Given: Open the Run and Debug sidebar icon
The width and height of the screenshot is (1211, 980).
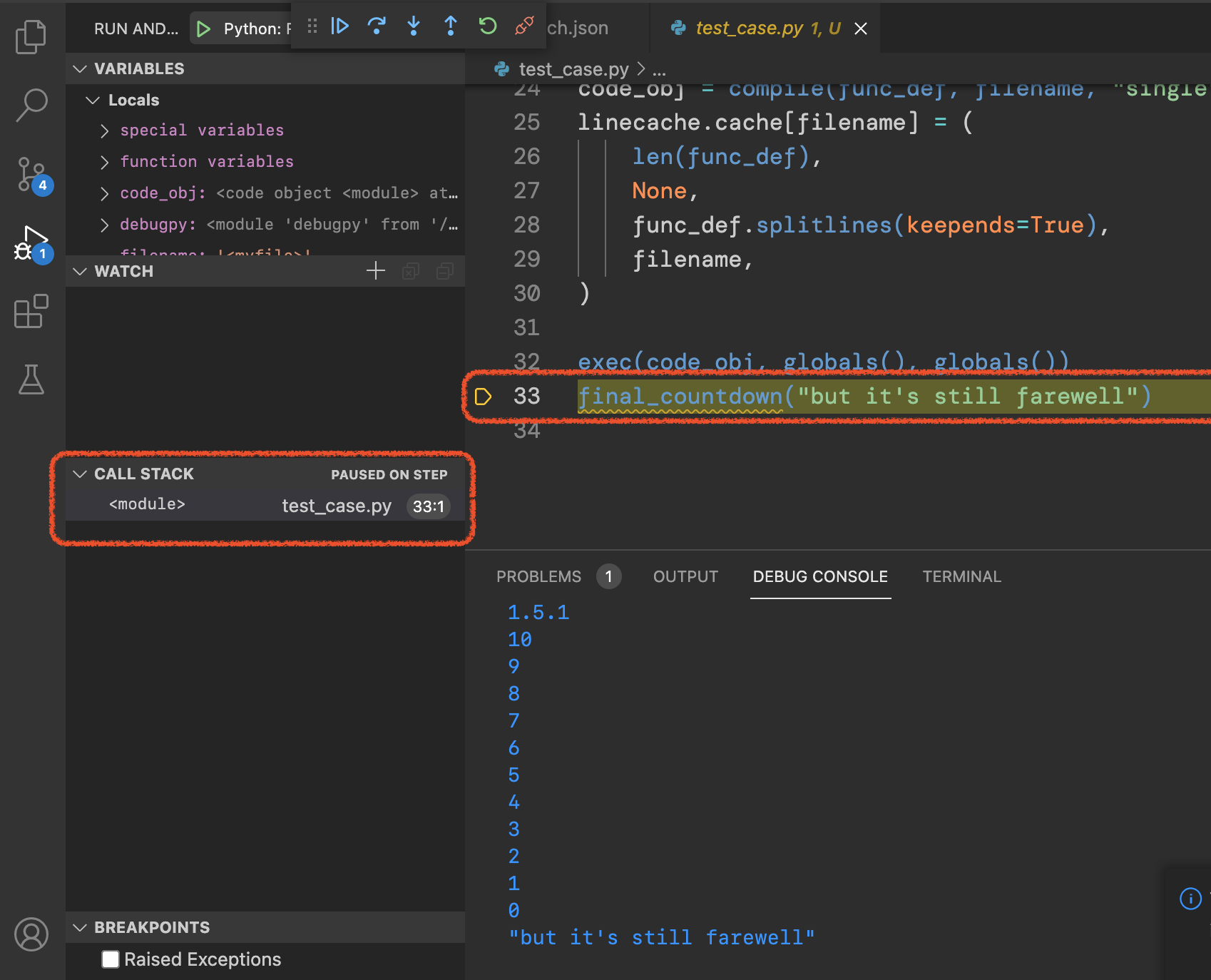Looking at the screenshot, I should 31,242.
